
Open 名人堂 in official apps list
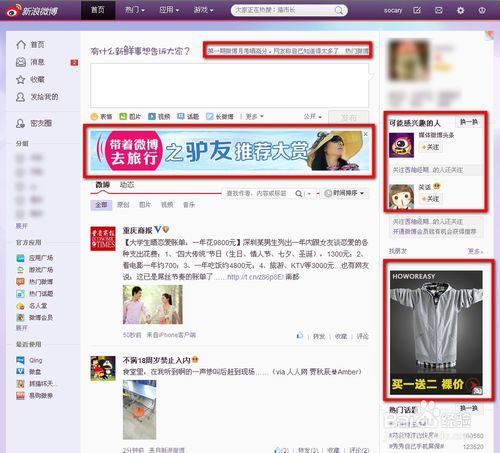[x=32, y=305]
